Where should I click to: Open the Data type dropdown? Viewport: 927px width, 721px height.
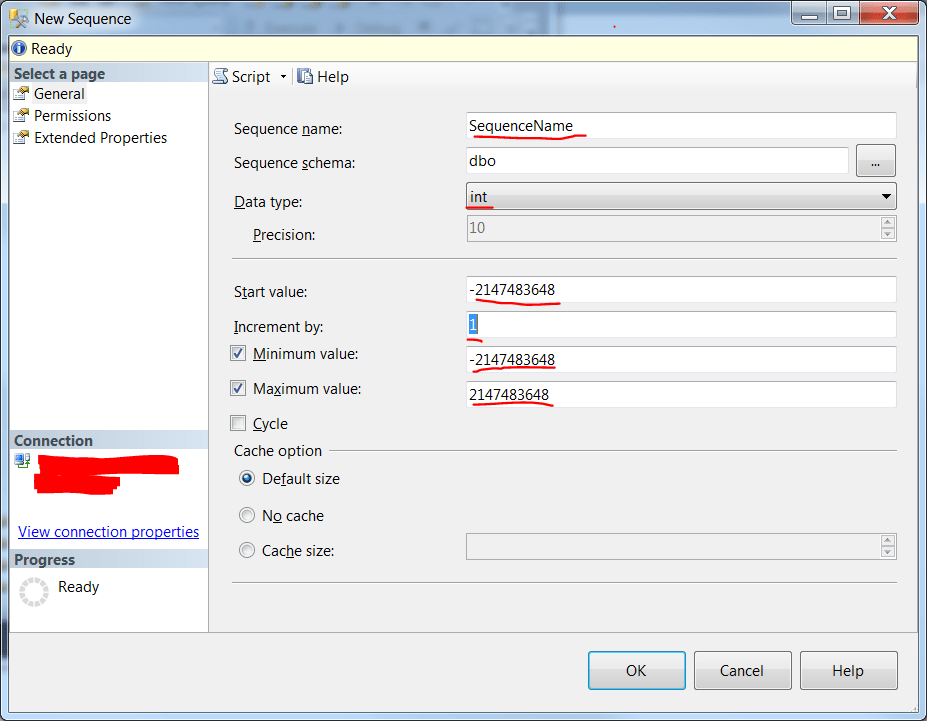[885, 196]
